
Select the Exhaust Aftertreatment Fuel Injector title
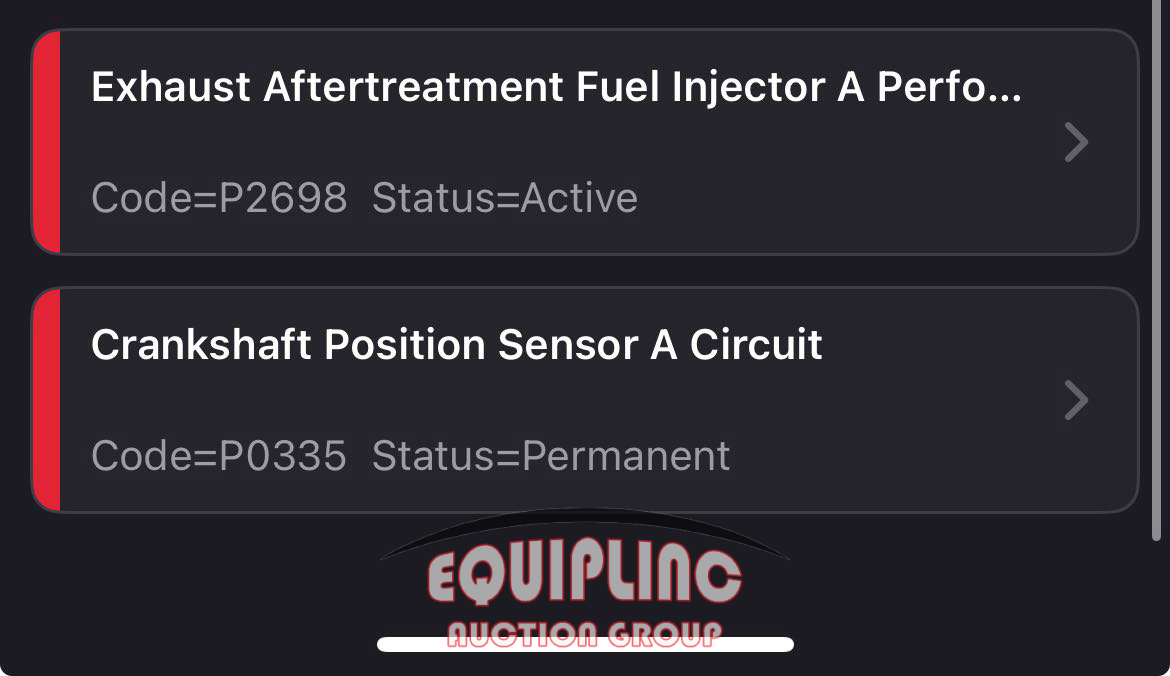click(x=555, y=89)
